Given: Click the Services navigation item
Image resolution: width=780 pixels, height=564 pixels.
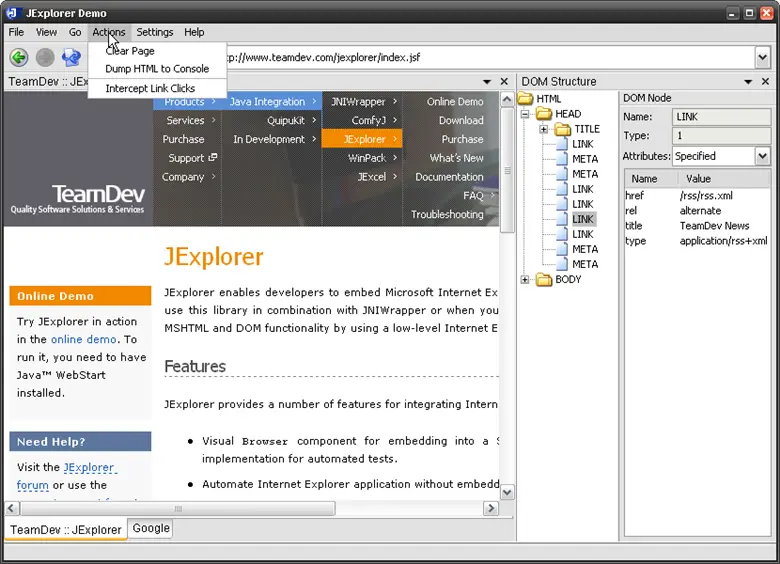Looking at the screenshot, I should click(185, 120).
